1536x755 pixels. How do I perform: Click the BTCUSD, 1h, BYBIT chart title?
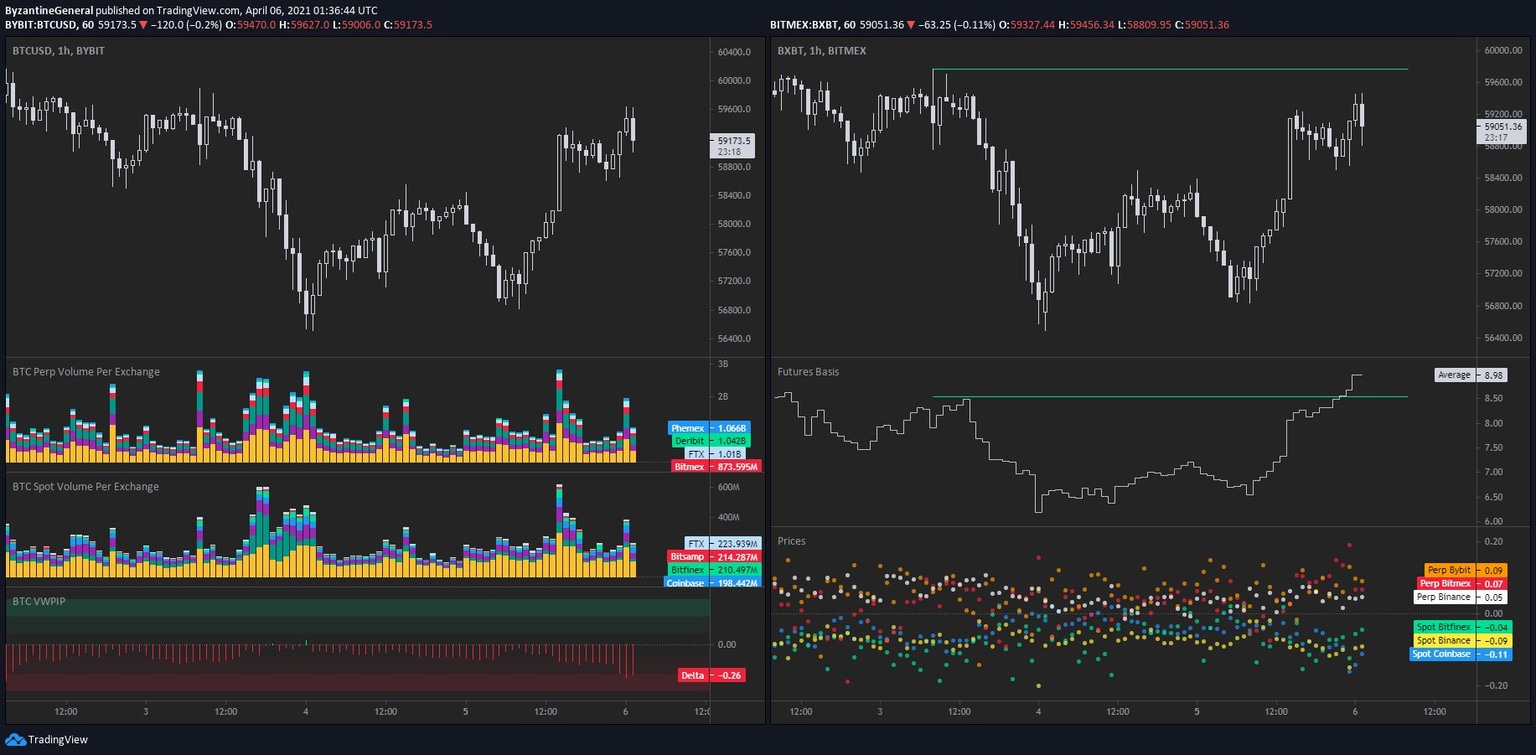(x=58, y=50)
